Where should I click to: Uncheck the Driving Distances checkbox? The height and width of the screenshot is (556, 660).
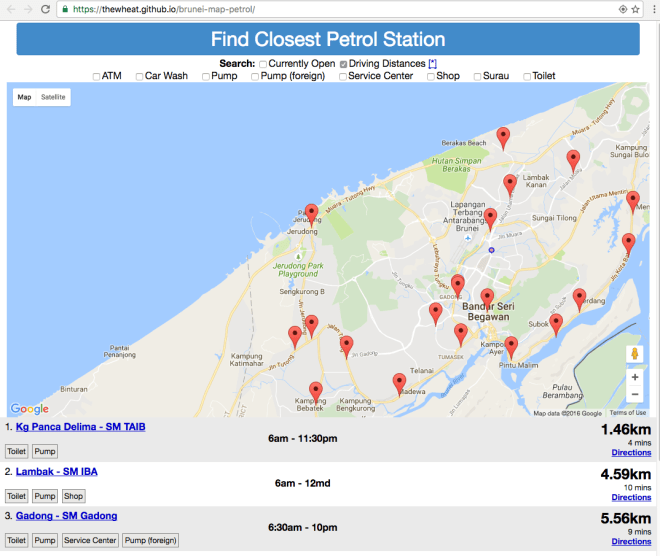[x=343, y=64]
